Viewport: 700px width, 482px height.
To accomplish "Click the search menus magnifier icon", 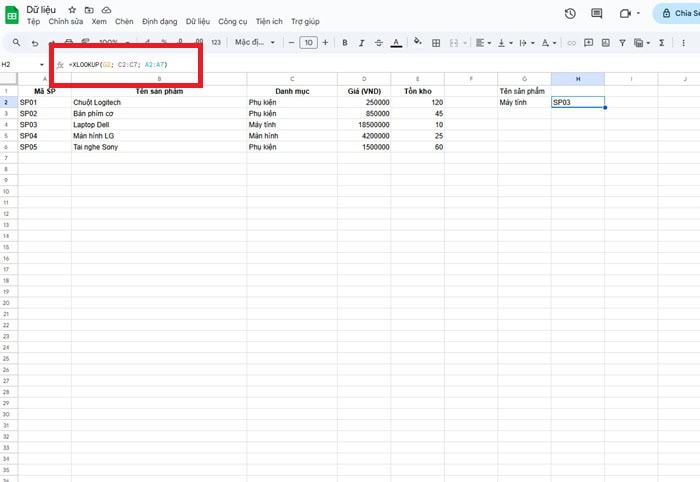I will (x=17, y=42).
